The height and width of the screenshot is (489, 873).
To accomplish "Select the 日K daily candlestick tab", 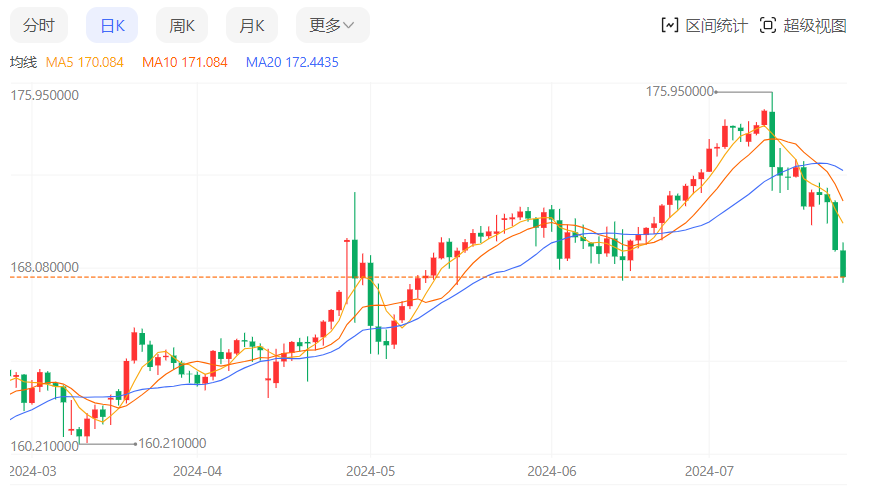I will [111, 26].
